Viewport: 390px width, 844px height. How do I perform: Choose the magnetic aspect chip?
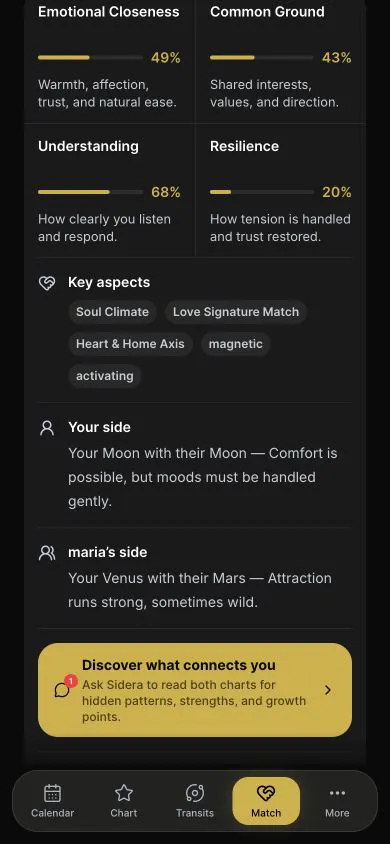click(x=236, y=344)
